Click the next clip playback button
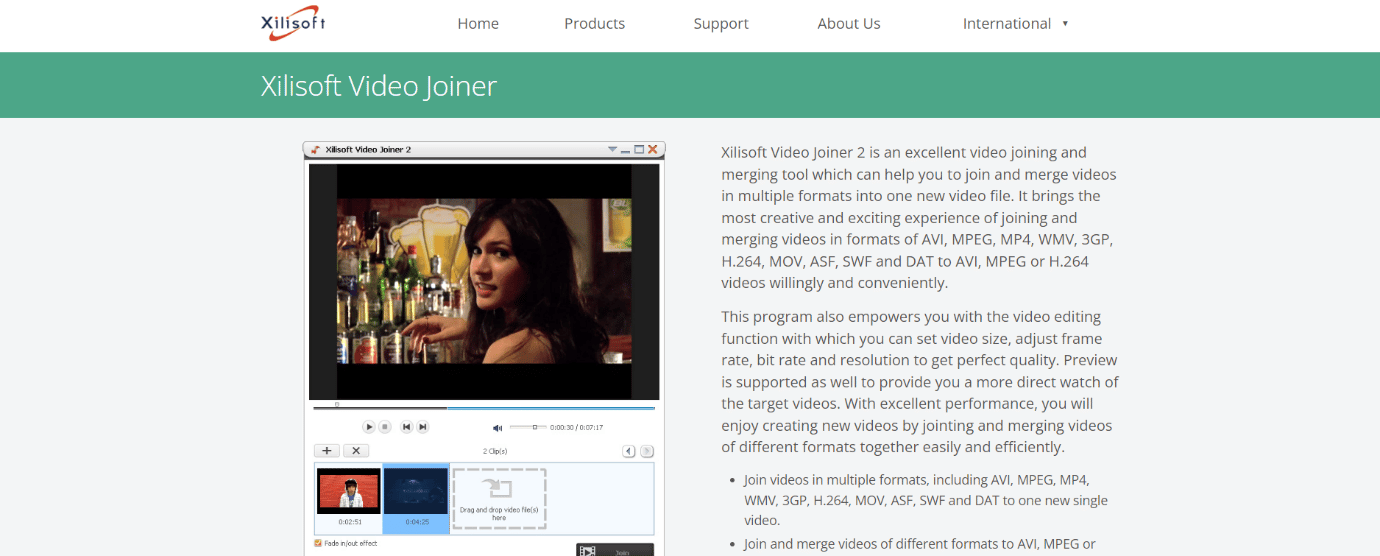Viewport: 1380px width, 556px height. [x=423, y=427]
